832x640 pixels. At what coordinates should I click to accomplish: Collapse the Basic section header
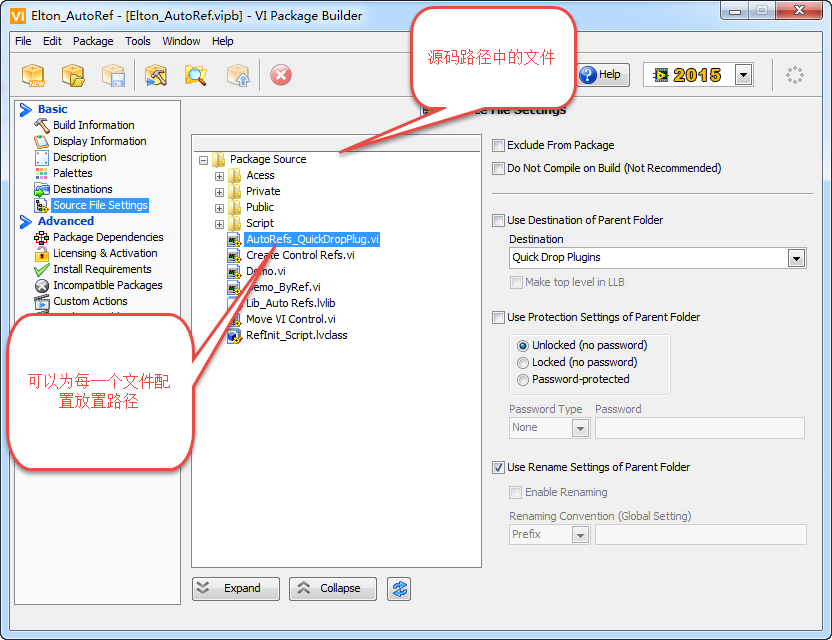[25, 109]
